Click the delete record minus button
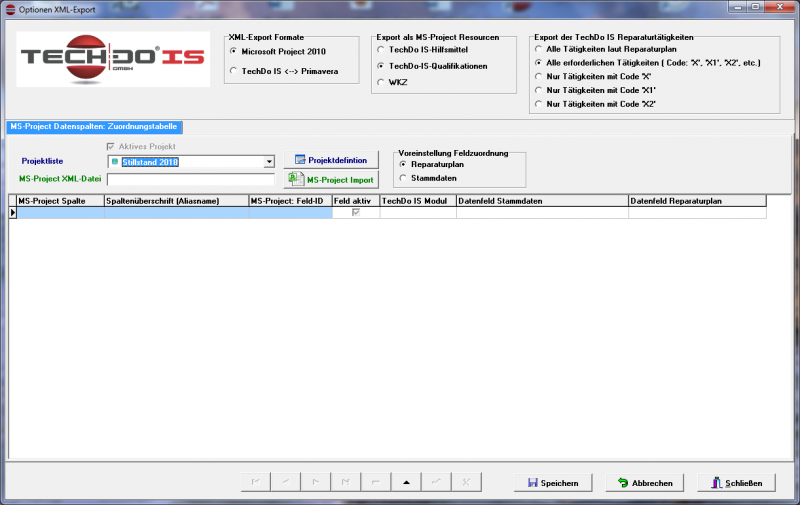 (x=376, y=482)
